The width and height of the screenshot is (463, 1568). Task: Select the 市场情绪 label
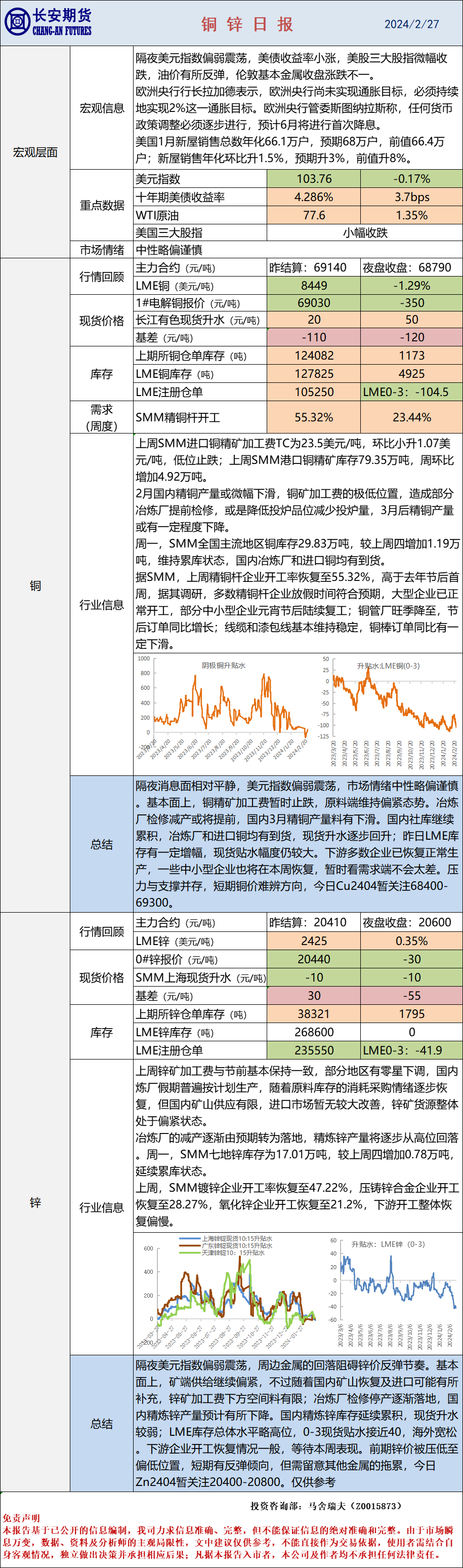(102, 250)
